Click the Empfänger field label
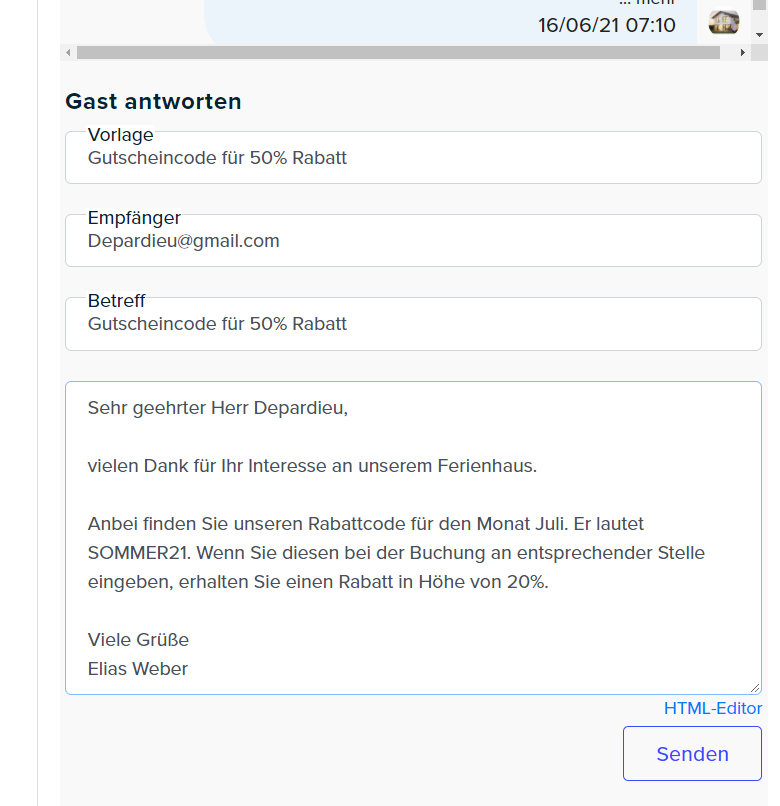780x806 pixels. (x=134, y=218)
